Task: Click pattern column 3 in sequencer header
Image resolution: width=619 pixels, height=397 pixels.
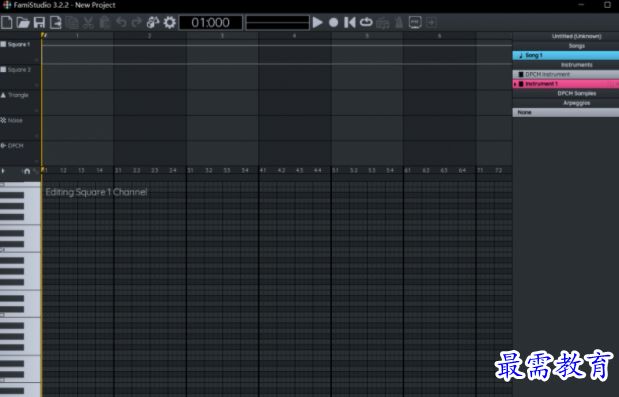Action: (x=222, y=36)
